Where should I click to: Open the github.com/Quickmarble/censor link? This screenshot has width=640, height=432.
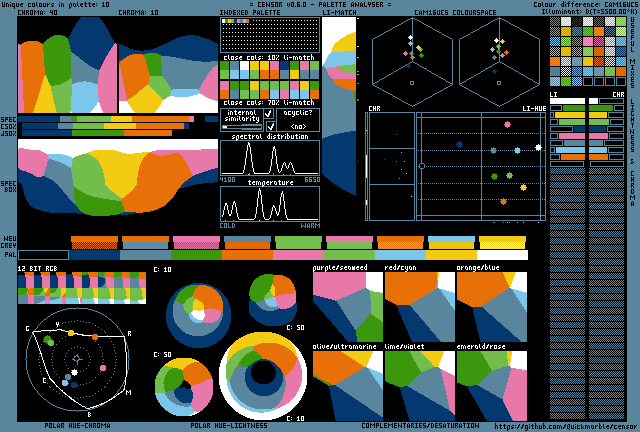pyautogui.click(x=560, y=427)
